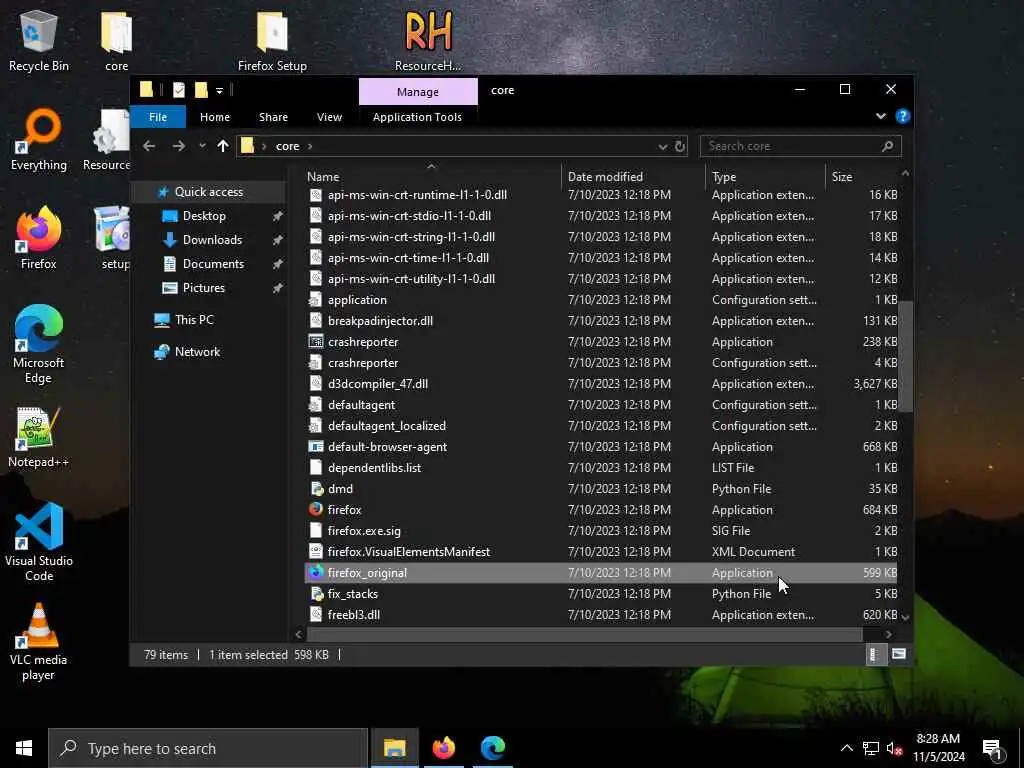Open the Home ribbon tab
Viewport: 1024px width, 768px height.
pos(215,117)
